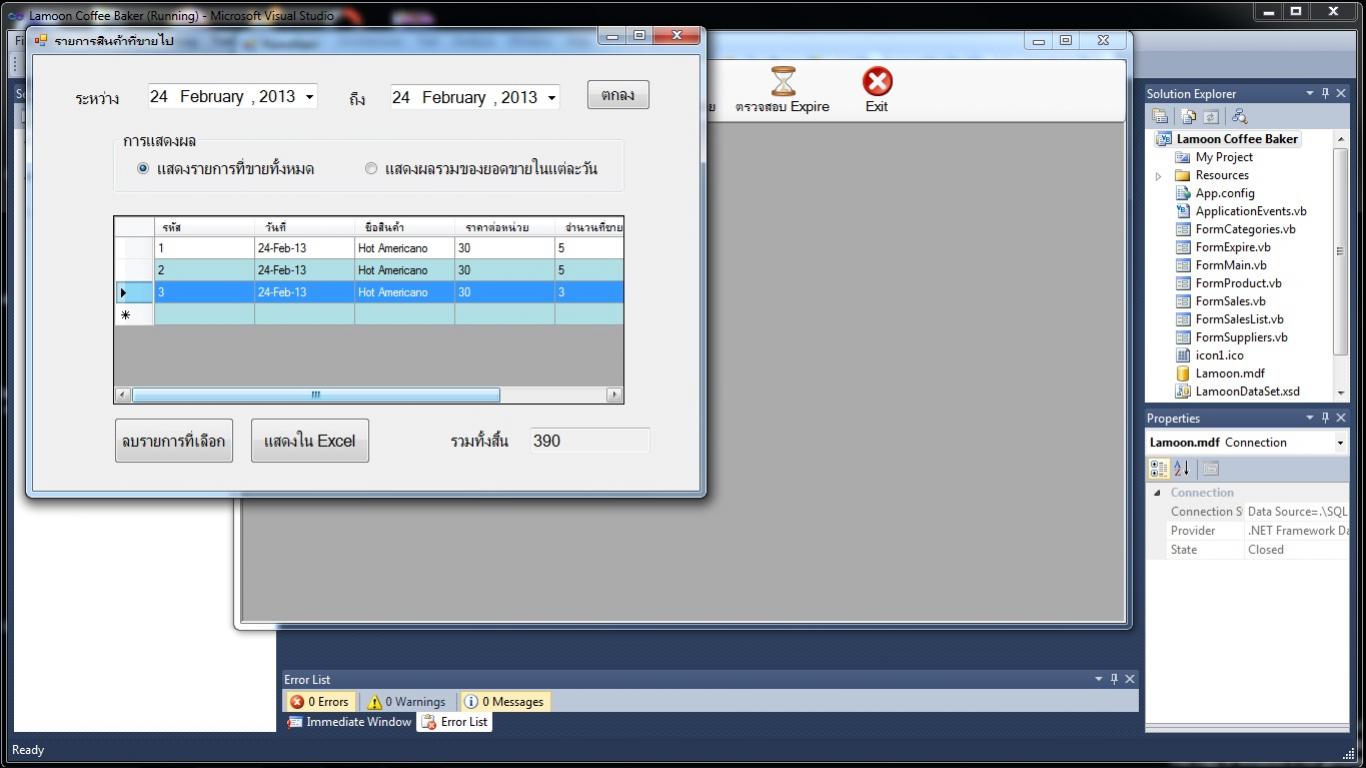Screen dimensions: 1366x768
Task: Close the Properties panel
Action: [1341, 418]
